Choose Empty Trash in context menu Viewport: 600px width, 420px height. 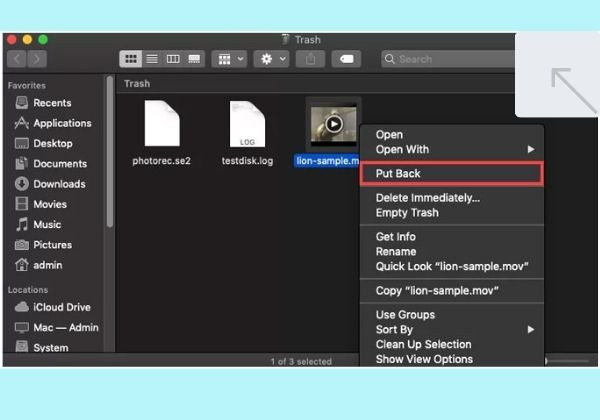(x=452, y=213)
